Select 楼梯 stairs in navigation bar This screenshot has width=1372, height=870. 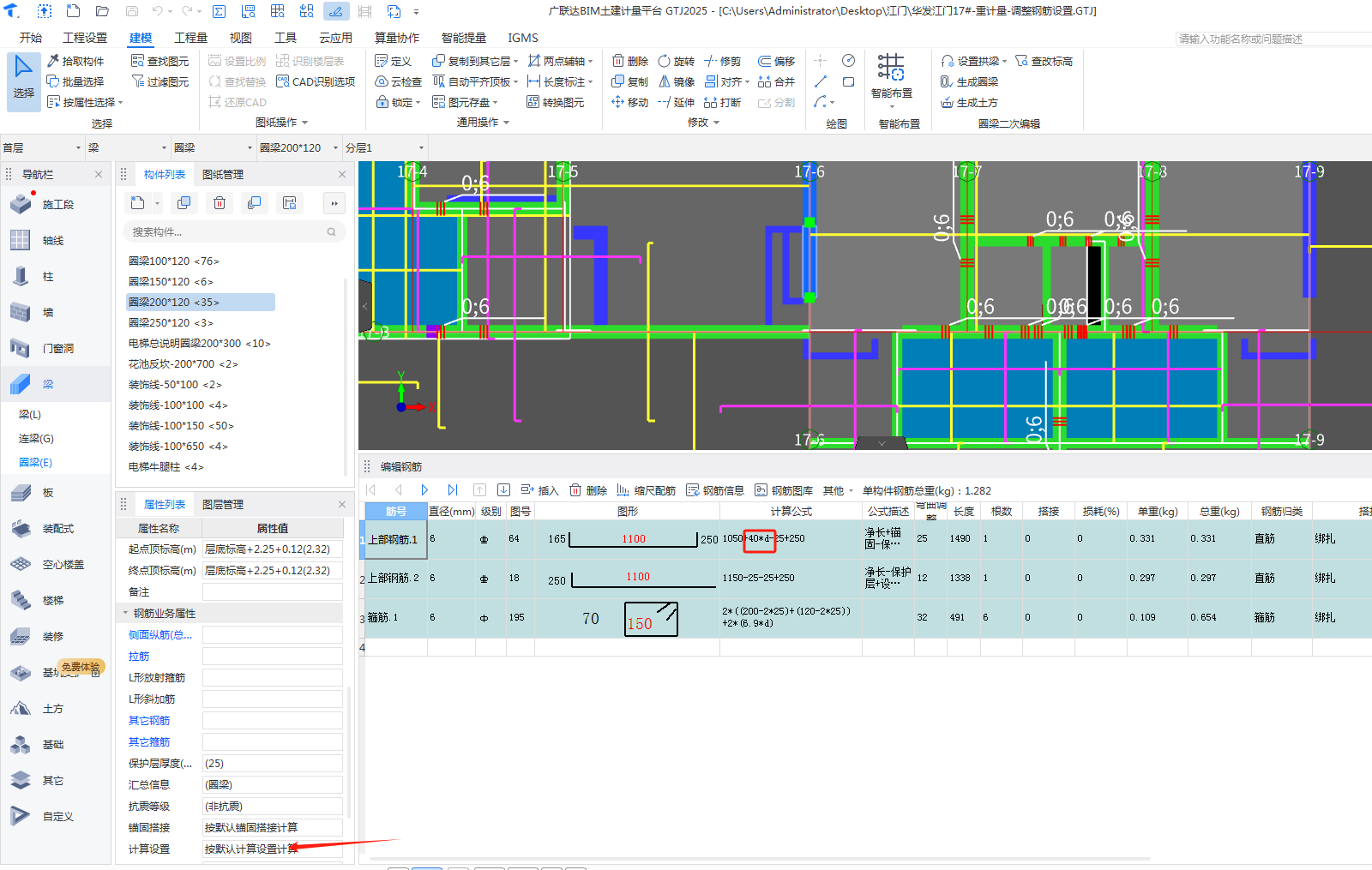pyautogui.click(x=56, y=601)
